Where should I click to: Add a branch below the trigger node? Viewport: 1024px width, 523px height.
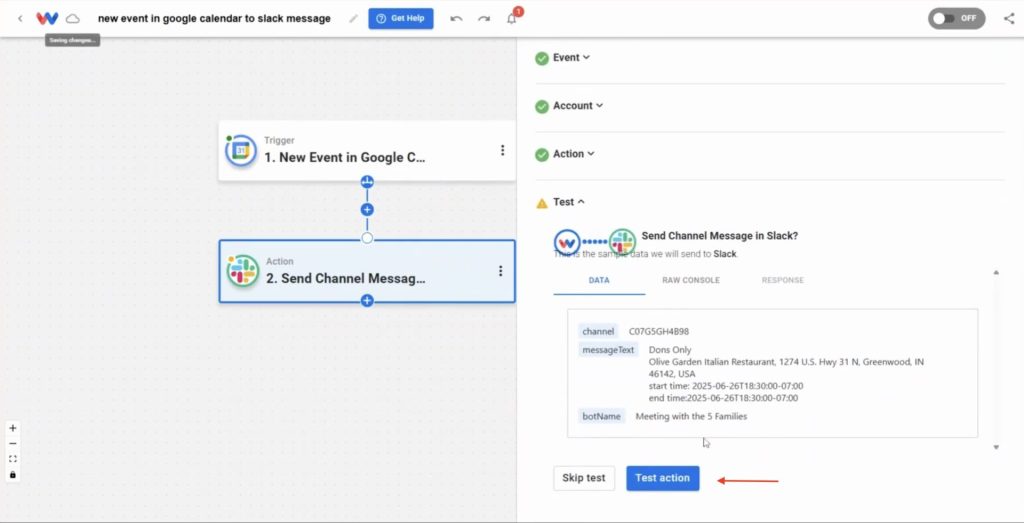click(x=367, y=182)
